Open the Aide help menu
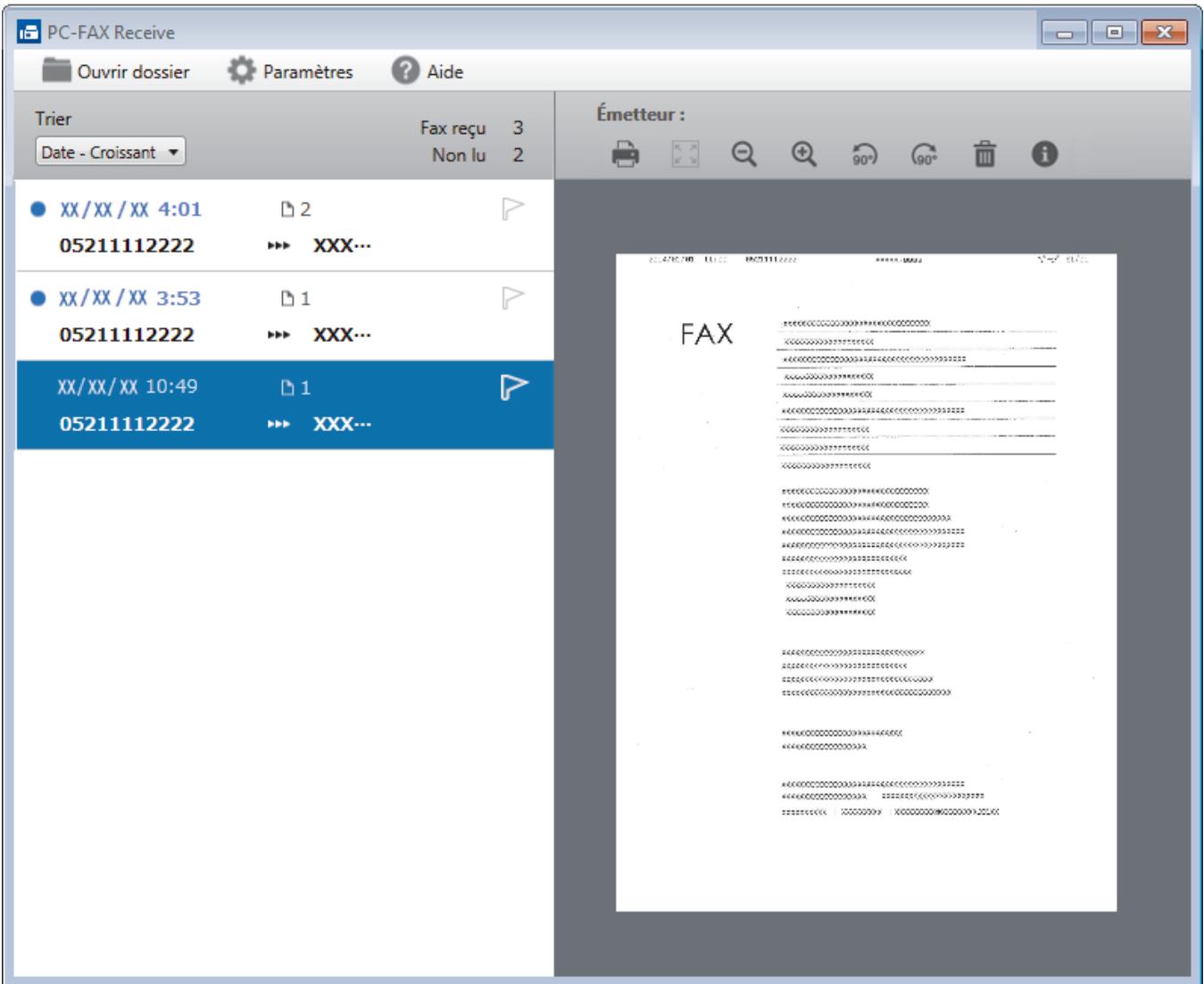 tap(428, 71)
